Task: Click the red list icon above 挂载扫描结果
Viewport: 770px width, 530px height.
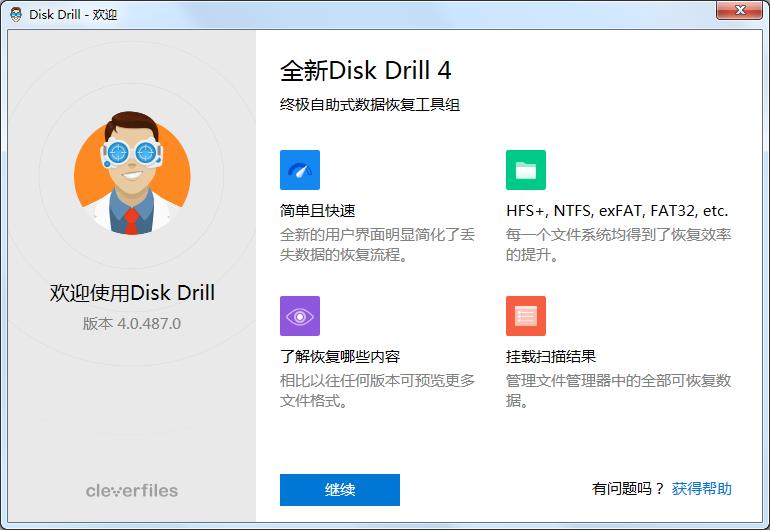Action: point(525,316)
